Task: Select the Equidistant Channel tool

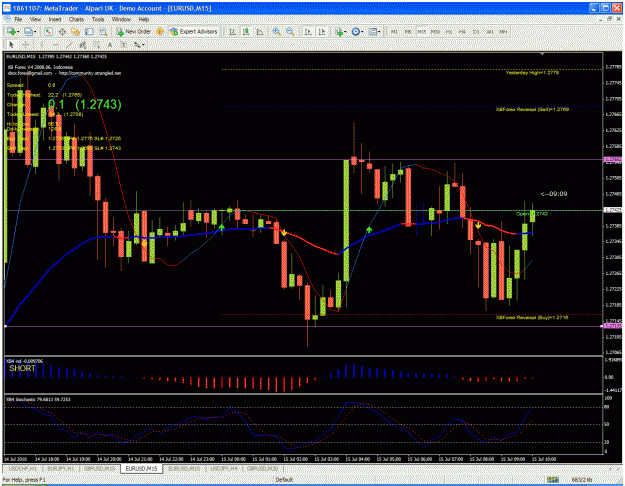Action: tap(83, 45)
